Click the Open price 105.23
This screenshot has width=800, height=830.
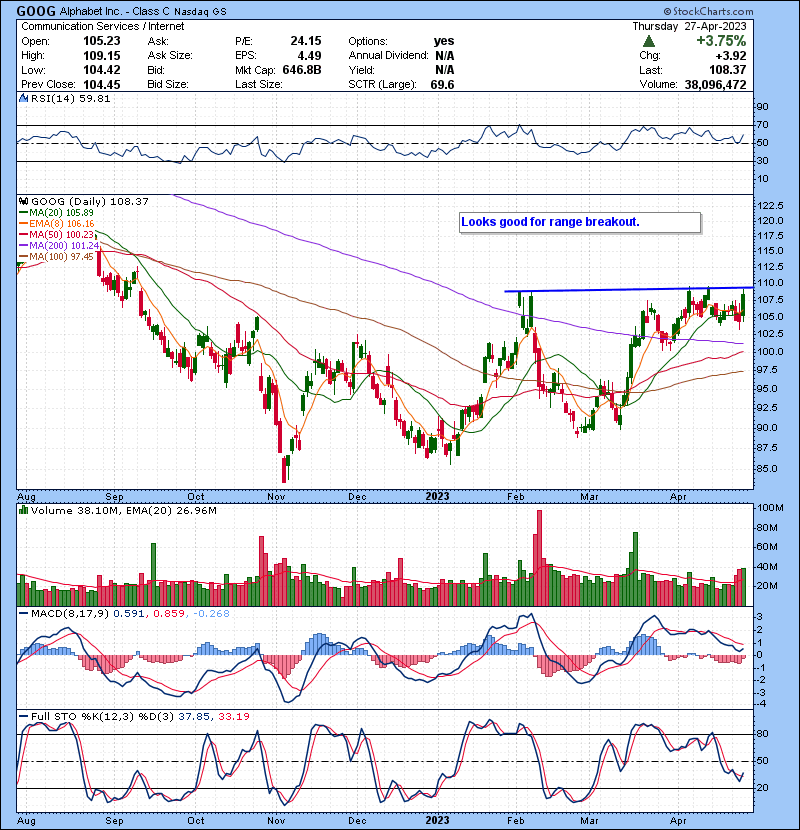[x=102, y=41]
